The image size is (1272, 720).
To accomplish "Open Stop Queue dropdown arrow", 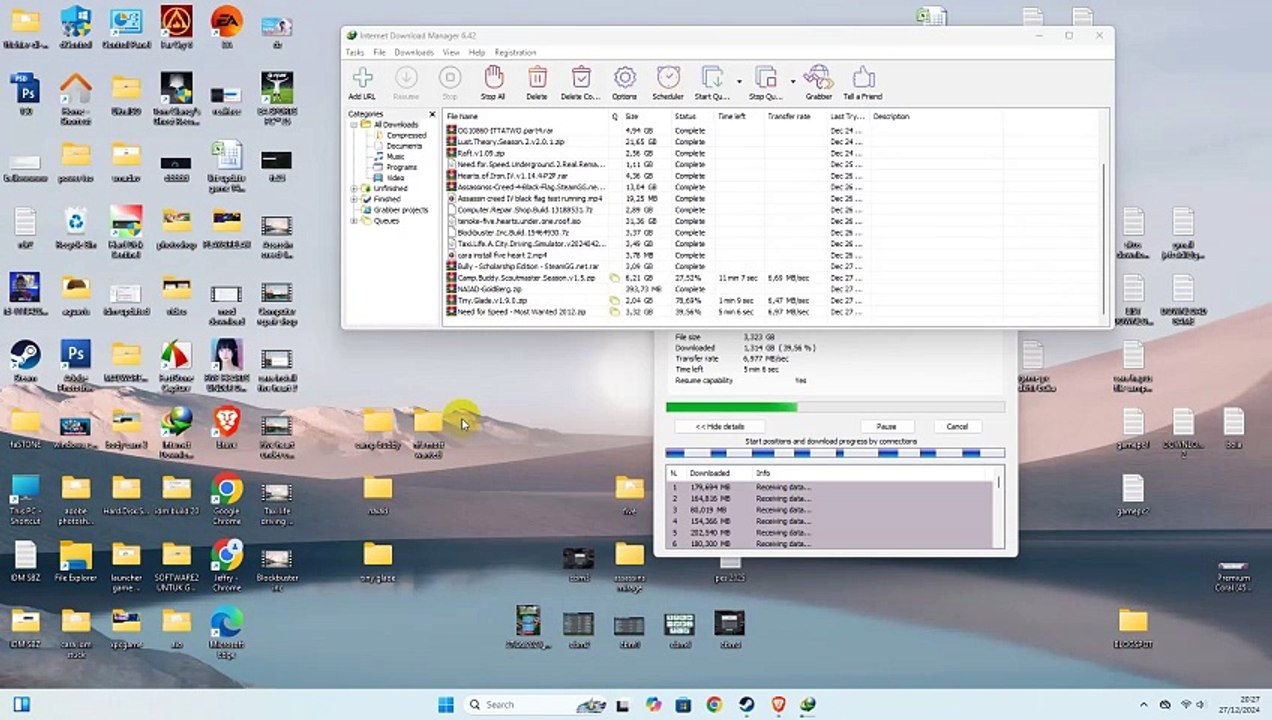I will (793, 81).
